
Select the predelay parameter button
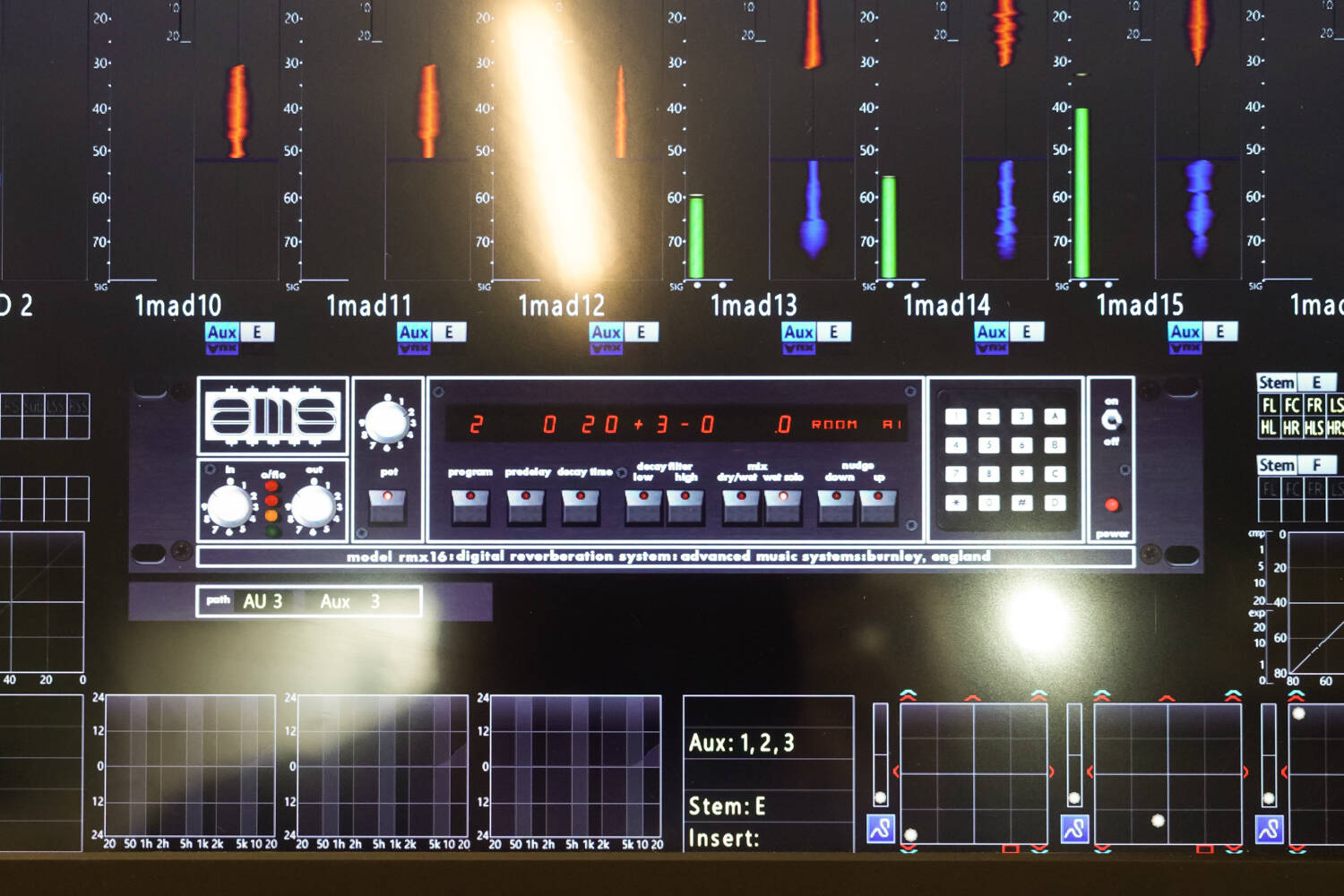[526, 507]
